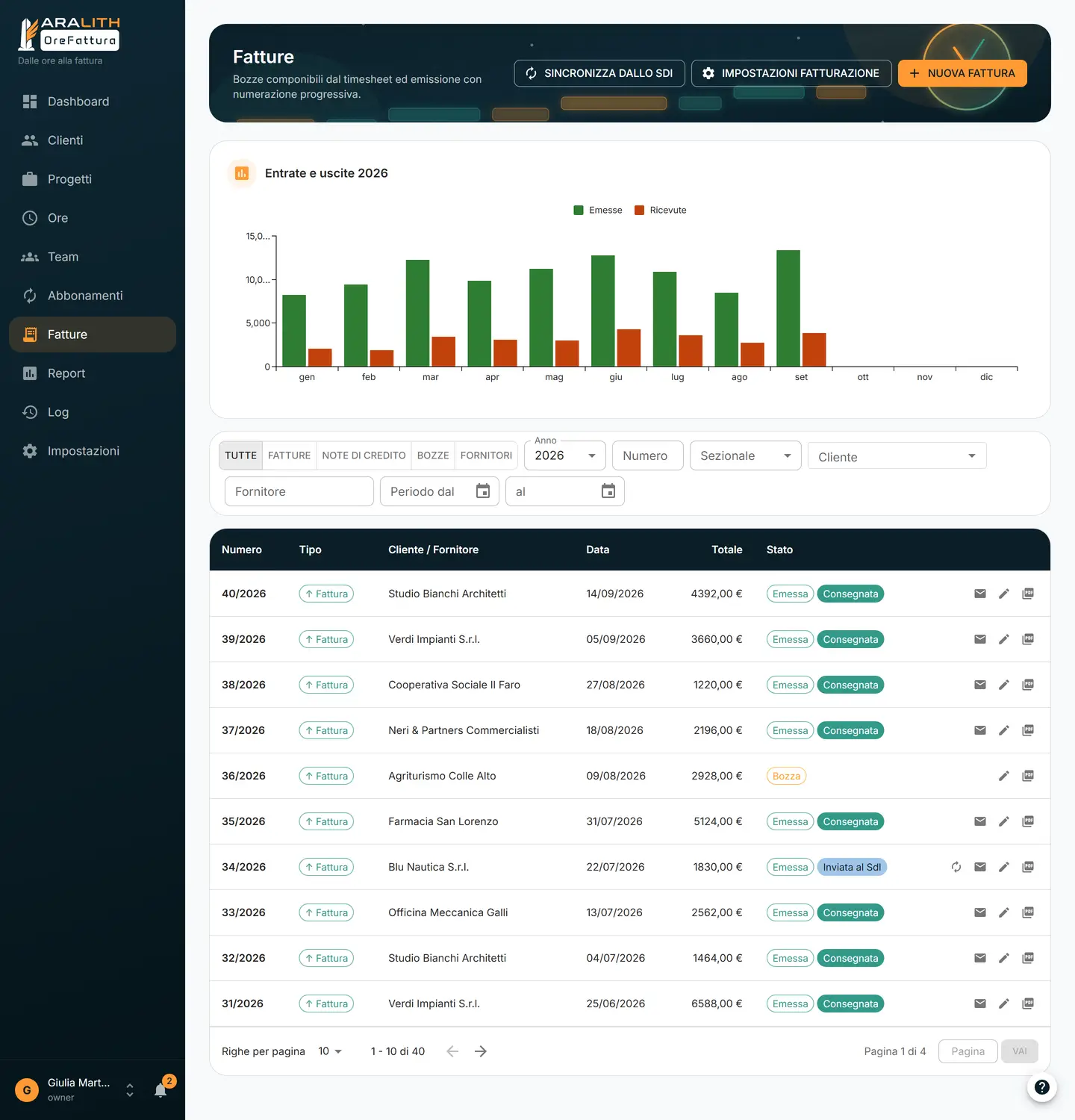The image size is (1075, 1120).
Task: Select the FATTURE filter tab
Action: click(x=289, y=455)
